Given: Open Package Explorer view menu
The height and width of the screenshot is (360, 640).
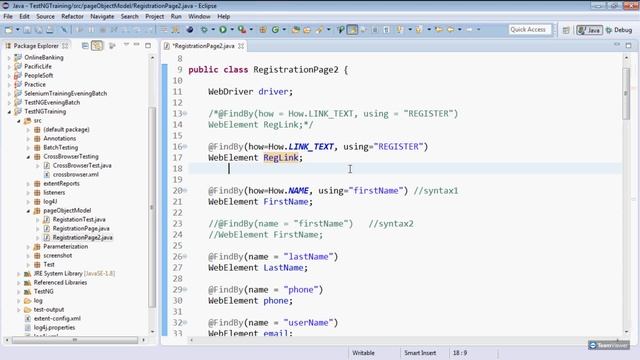Looking at the screenshot, I should pos(126,45).
